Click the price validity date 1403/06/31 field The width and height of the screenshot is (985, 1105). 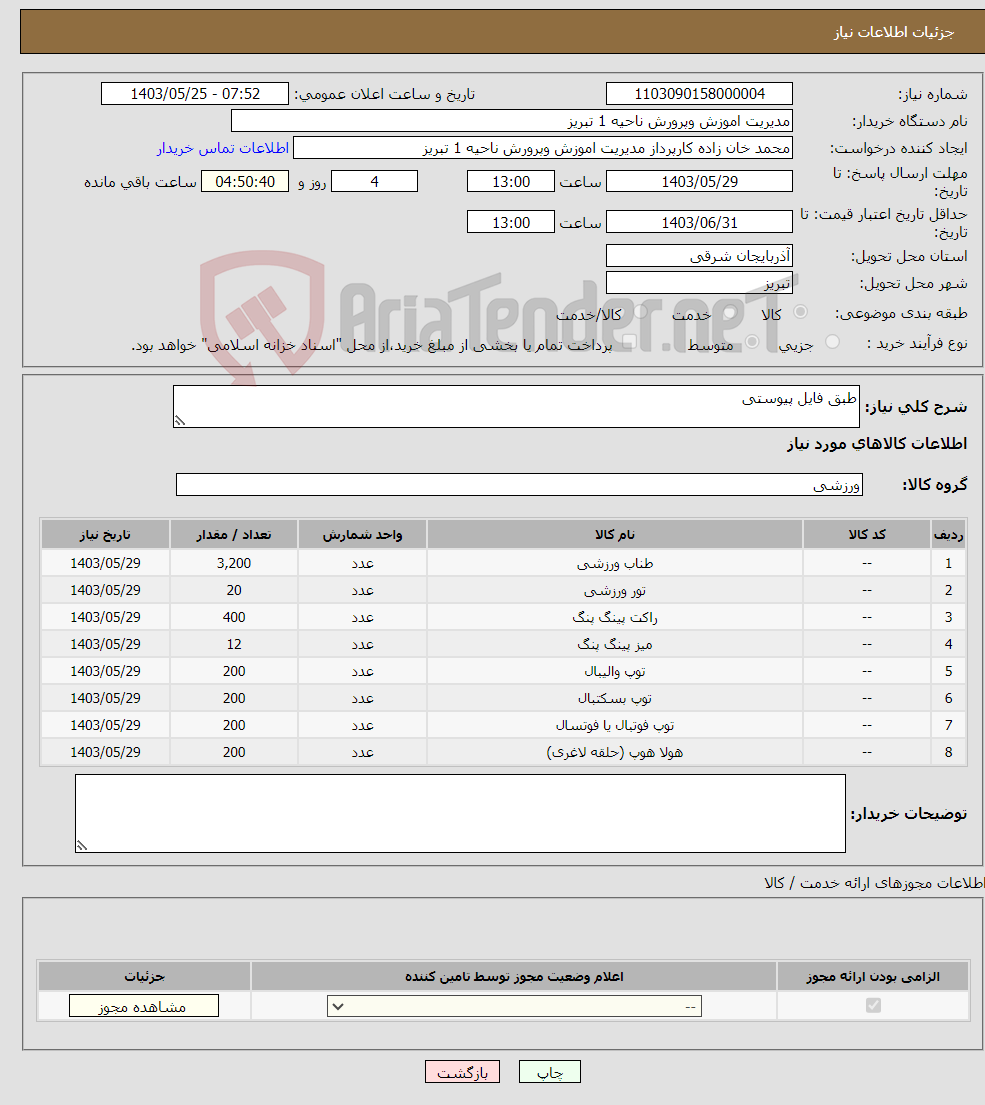tap(699, 222)
